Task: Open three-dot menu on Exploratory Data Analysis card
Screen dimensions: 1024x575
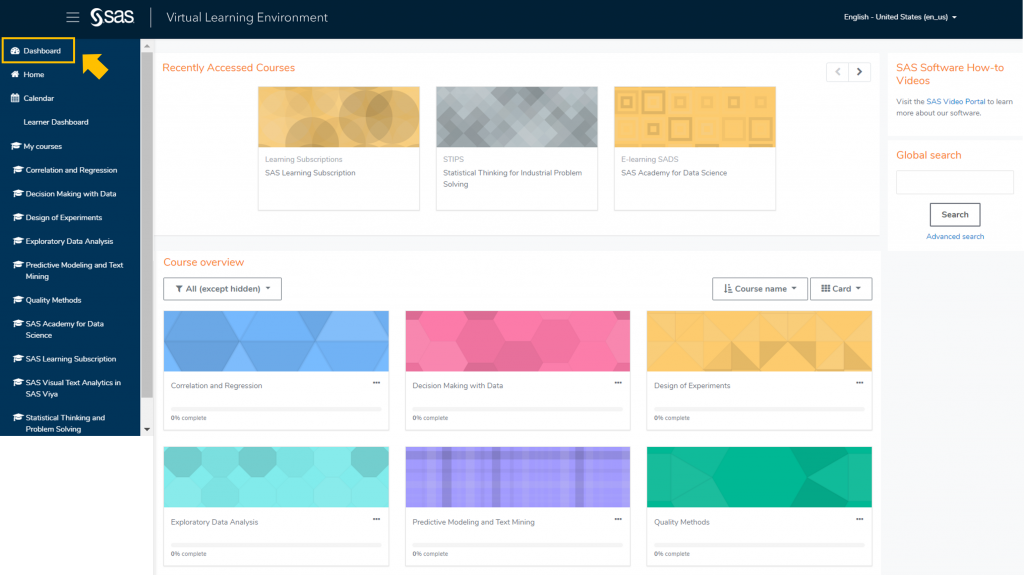Action: tap(377, 520)
